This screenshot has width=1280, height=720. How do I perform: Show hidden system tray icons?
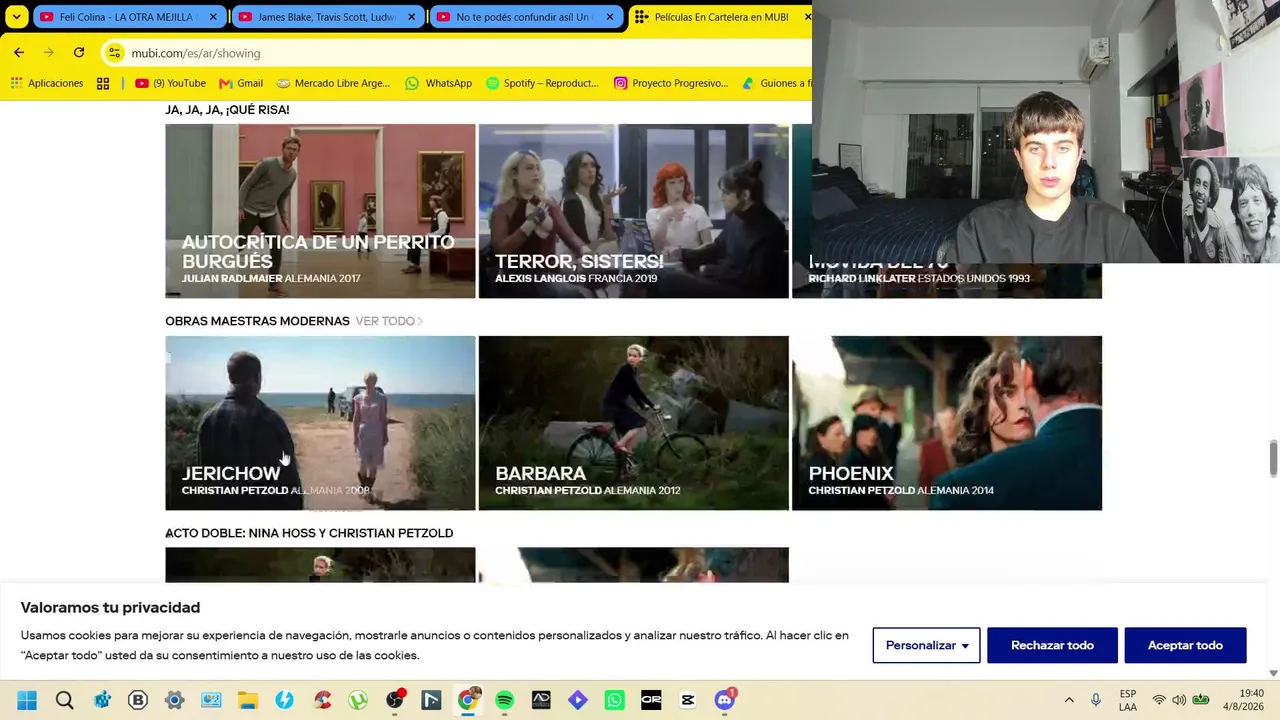tap(1069, 700)
